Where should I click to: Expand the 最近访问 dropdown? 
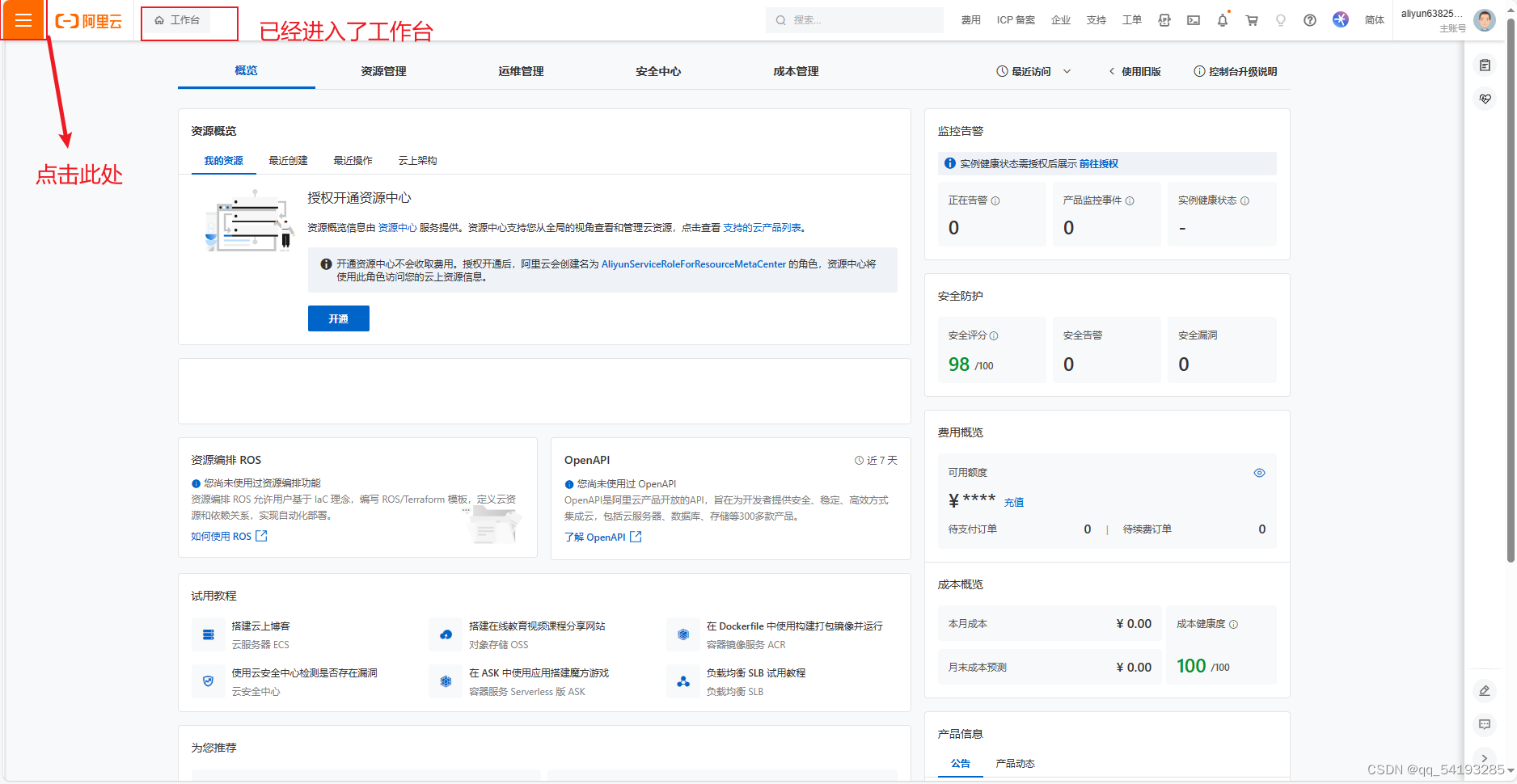pos(1033,71)
